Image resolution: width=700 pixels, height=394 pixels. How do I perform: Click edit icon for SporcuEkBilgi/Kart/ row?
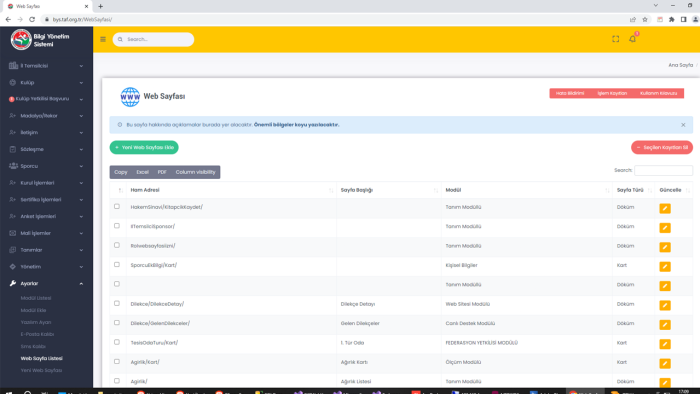coord(665,267)
